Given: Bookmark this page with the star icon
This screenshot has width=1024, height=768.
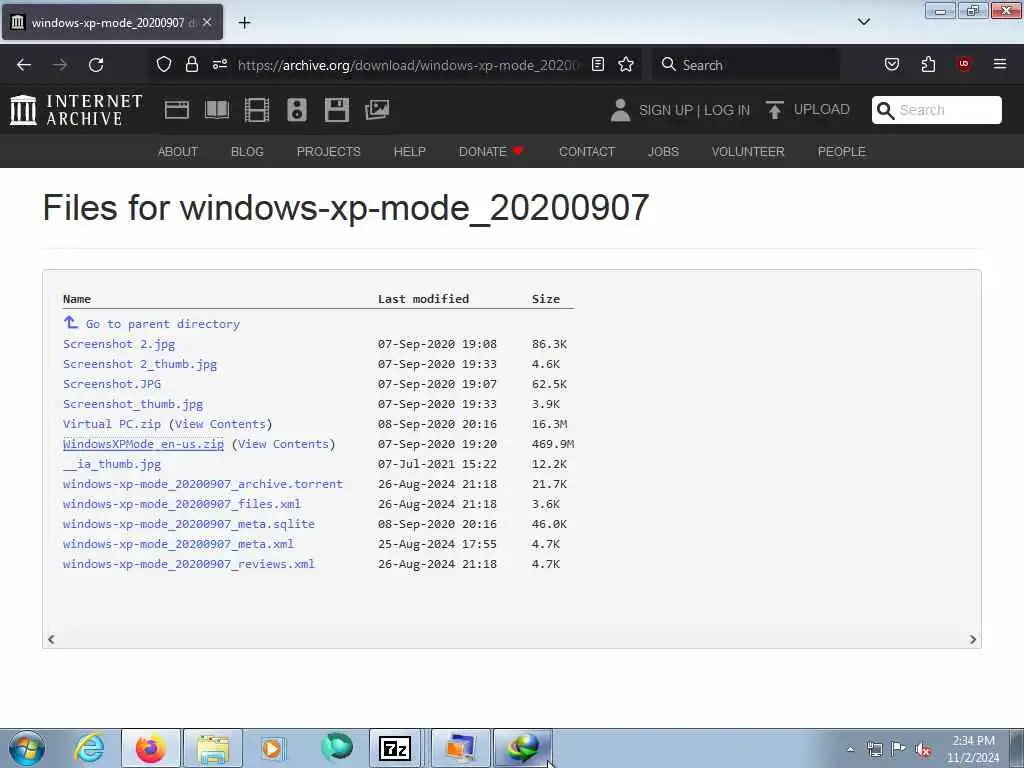Looking at the screenshot, I should [626, 64].
